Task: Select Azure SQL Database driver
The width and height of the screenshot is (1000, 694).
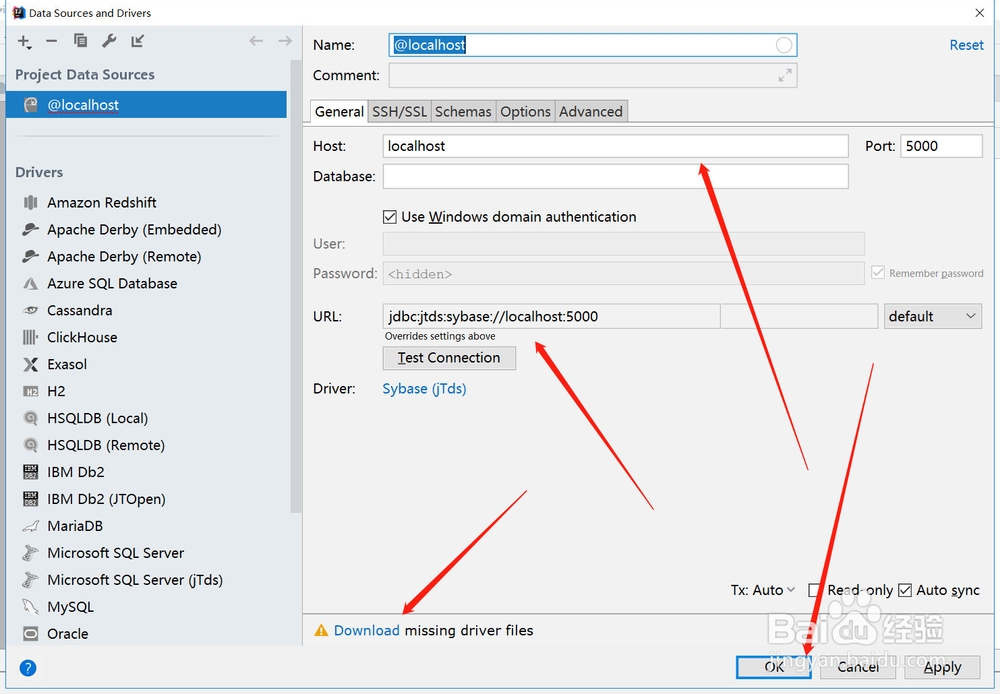Action: click(x=112, y=283)
